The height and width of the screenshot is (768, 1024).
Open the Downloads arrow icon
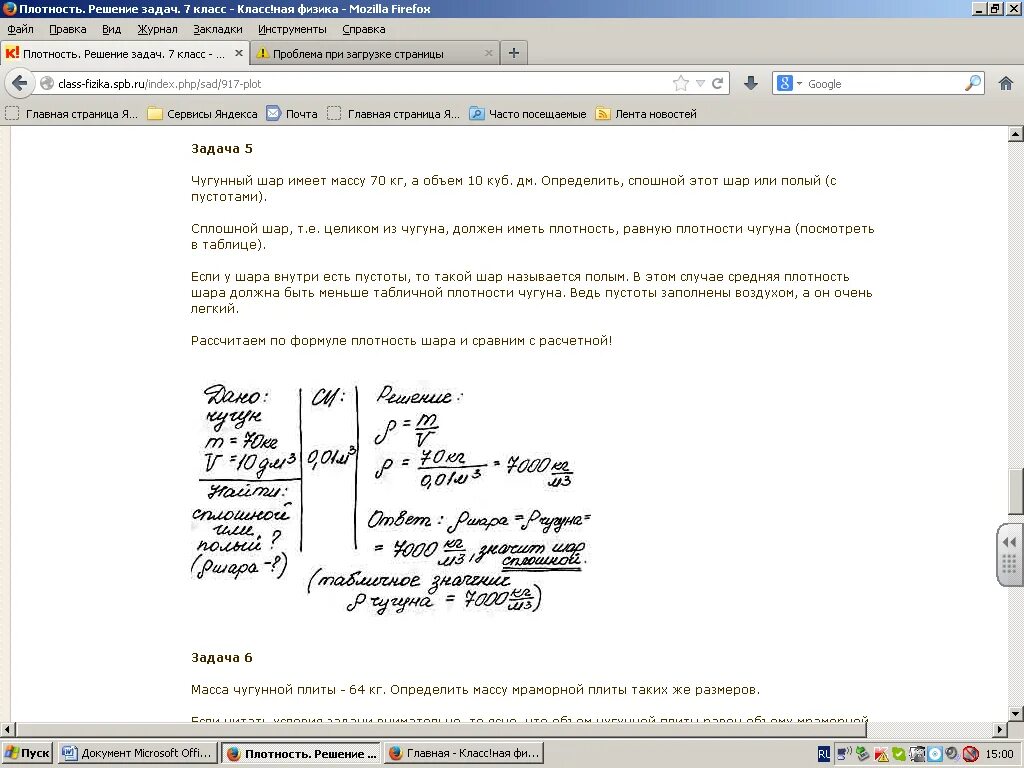(751, 83)
